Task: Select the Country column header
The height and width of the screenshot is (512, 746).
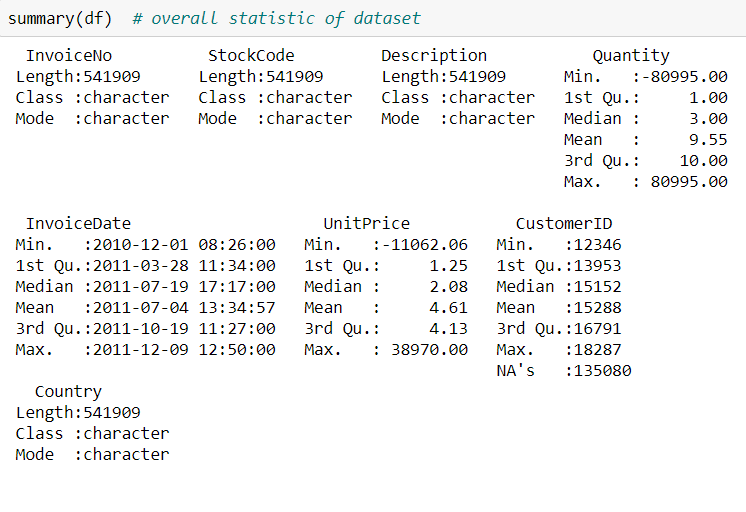Action: point(69,392)
